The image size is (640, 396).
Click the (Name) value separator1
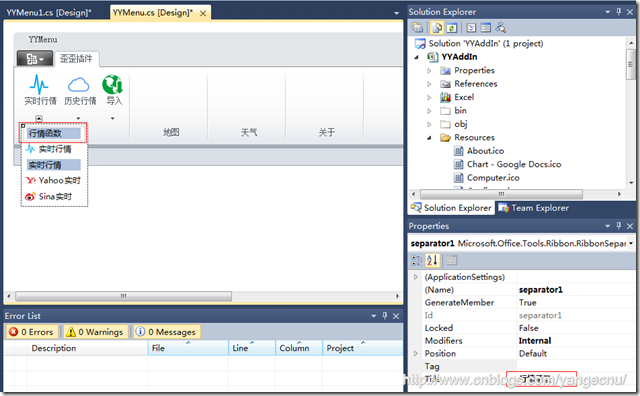[540, 290]
